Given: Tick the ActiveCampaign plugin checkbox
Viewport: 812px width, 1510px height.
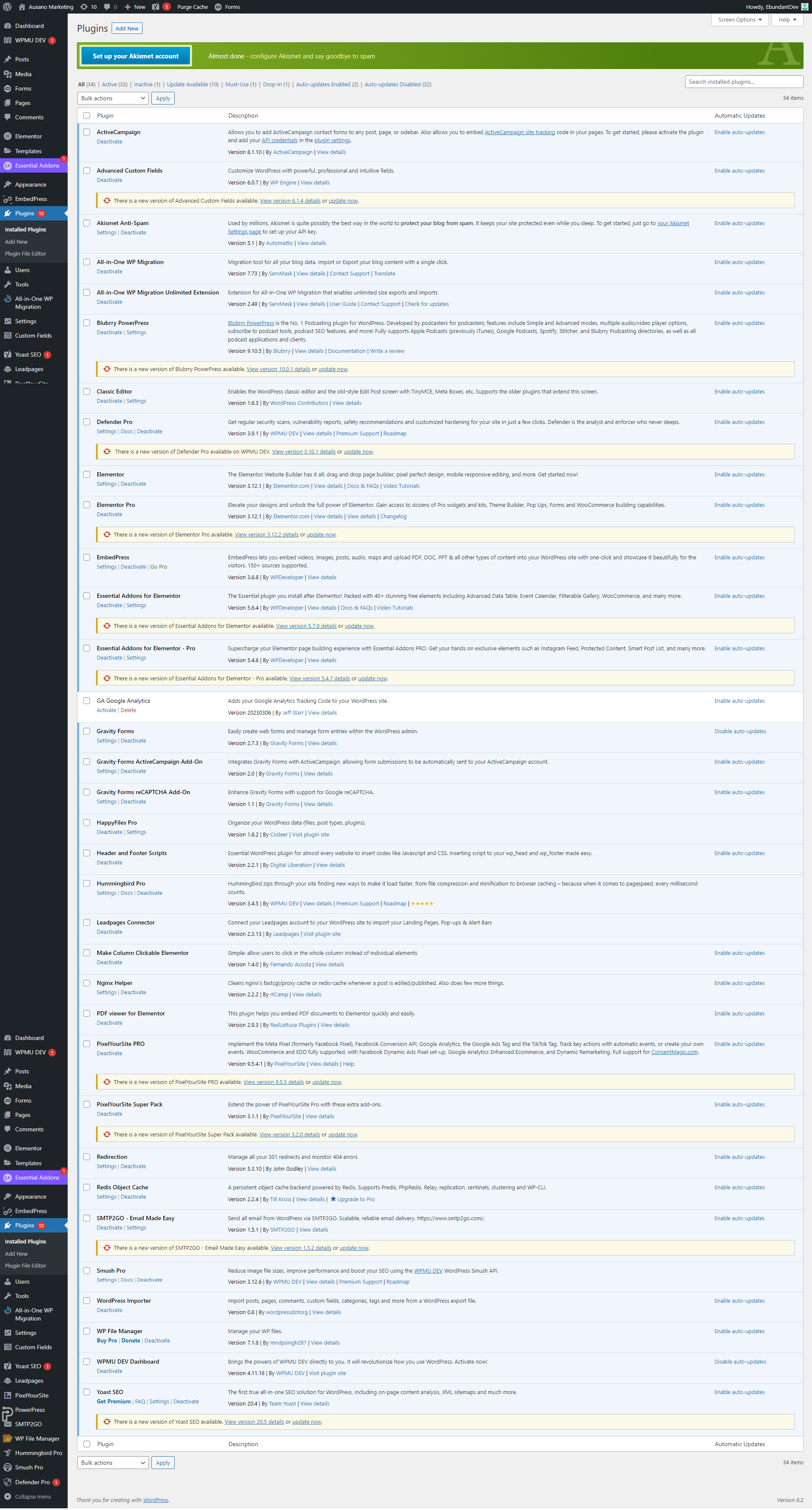Looking at the screenshot, I should 87,132.
